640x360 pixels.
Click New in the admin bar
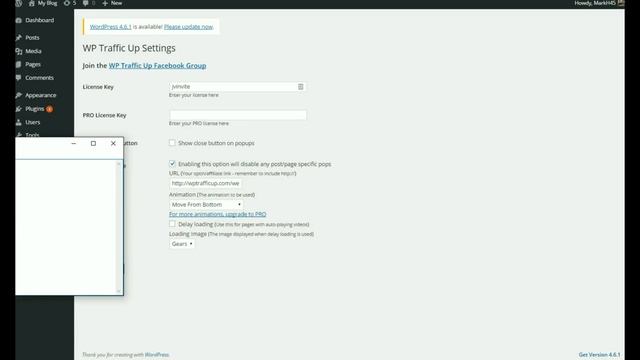coord(116,3)
